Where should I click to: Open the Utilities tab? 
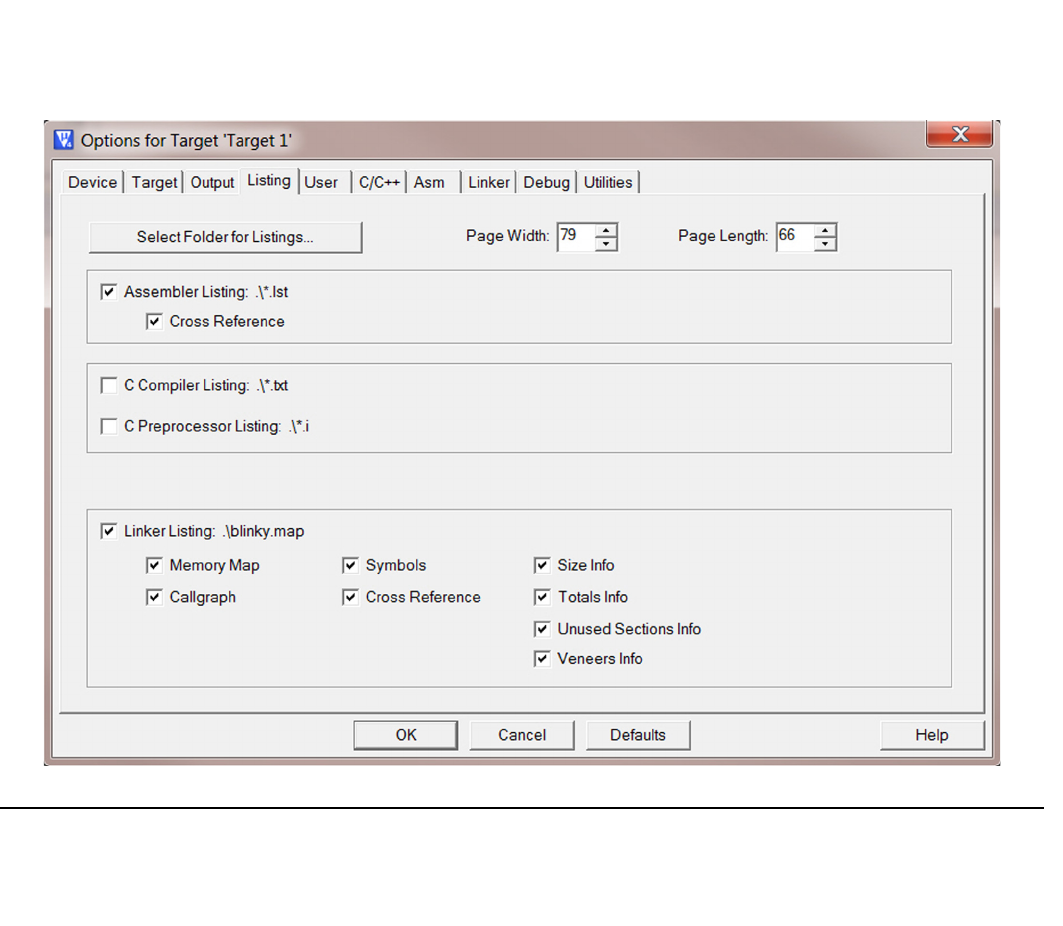point(608,182)
